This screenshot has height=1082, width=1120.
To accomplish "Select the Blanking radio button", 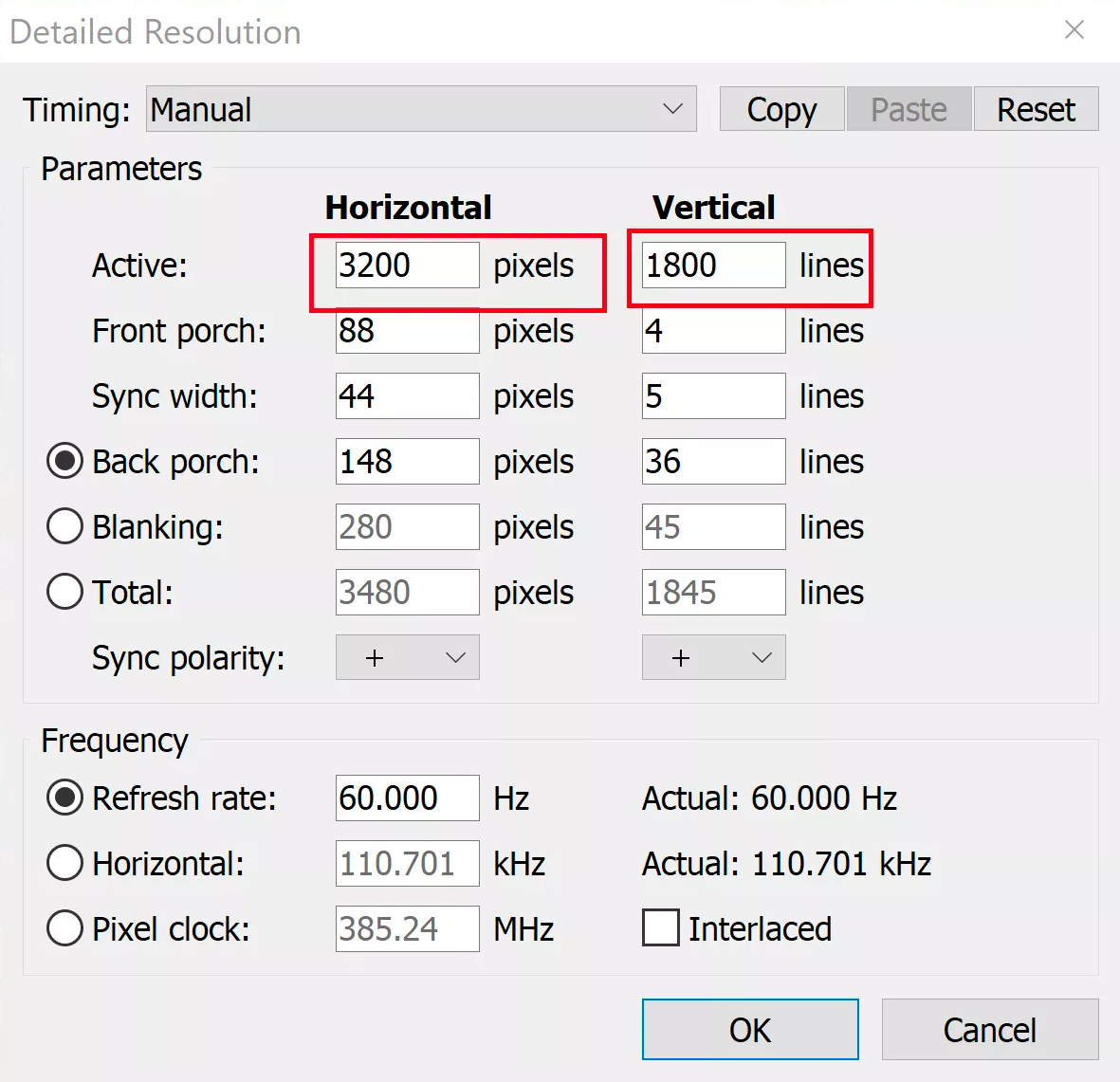I will (65, 526).
